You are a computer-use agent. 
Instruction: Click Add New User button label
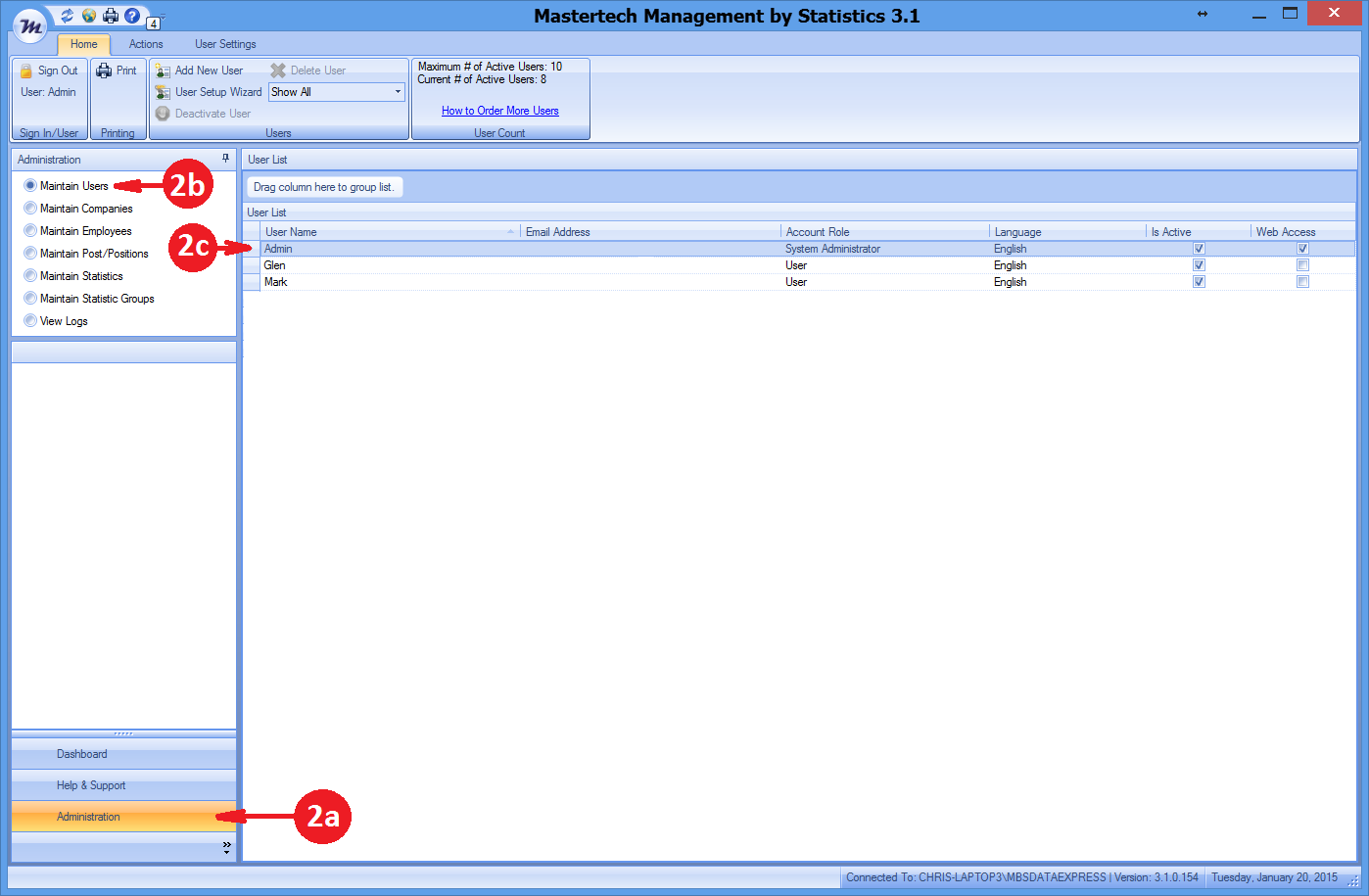209,71
